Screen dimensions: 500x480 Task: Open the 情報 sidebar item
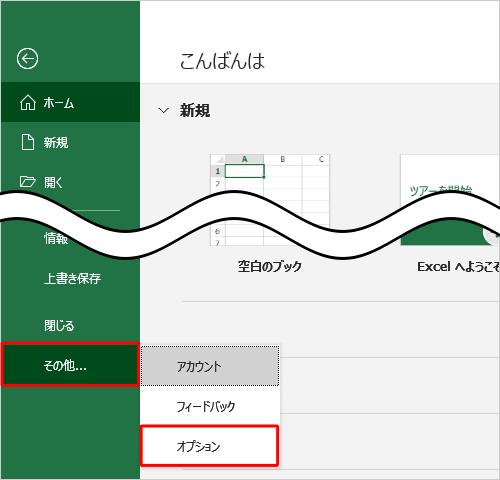[56, 238]
